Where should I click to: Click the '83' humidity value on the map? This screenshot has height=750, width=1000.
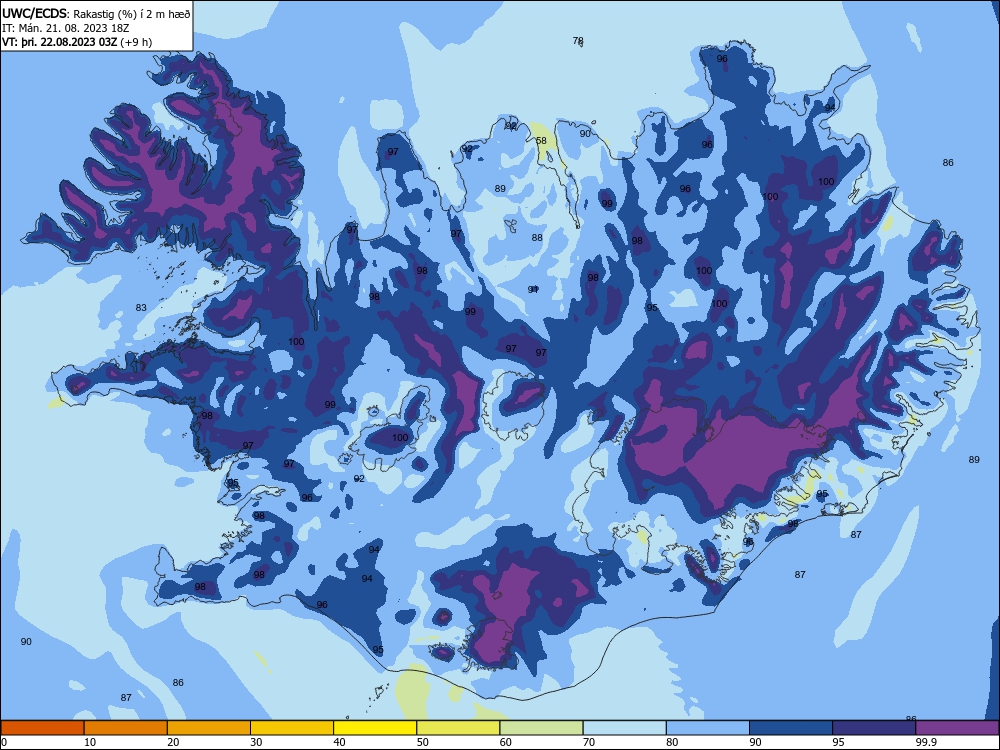click(141, 307)
